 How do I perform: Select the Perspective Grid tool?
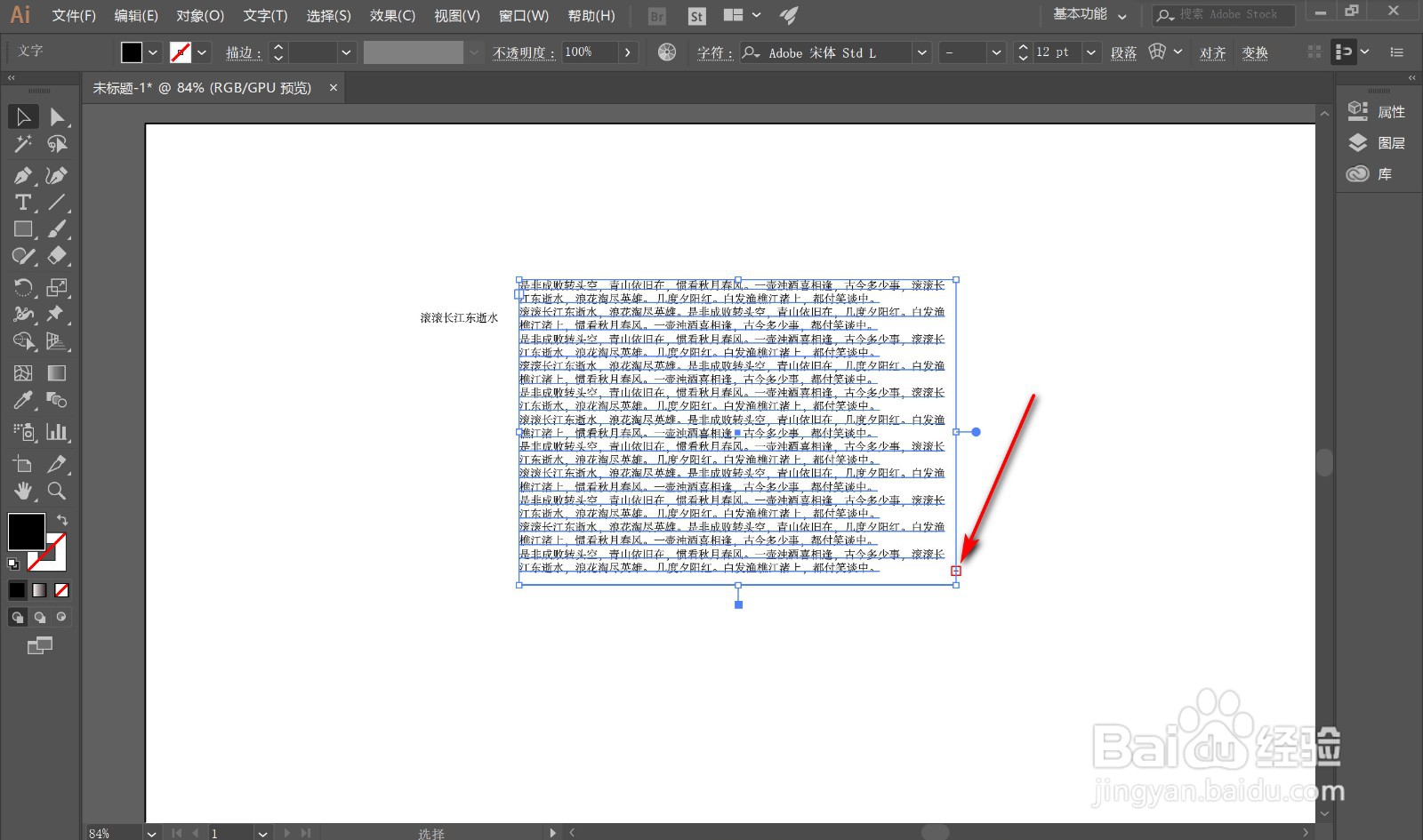(x=57, y=341)
